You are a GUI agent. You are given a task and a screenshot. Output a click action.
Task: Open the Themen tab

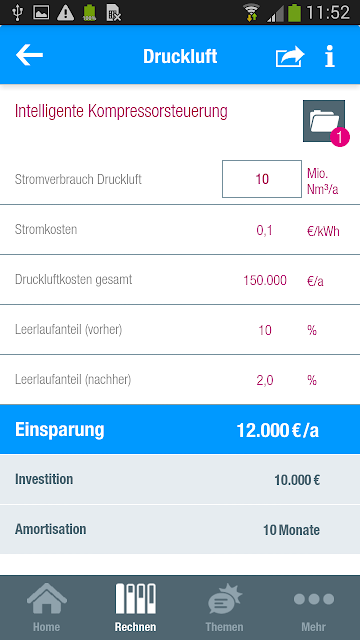pos(224,608)
